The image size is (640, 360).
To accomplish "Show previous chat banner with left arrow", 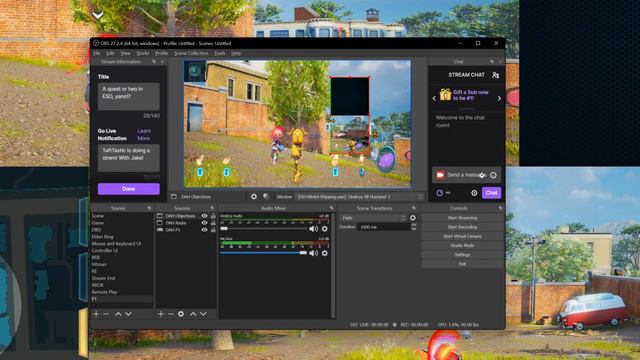I will (x=434, y=98).
